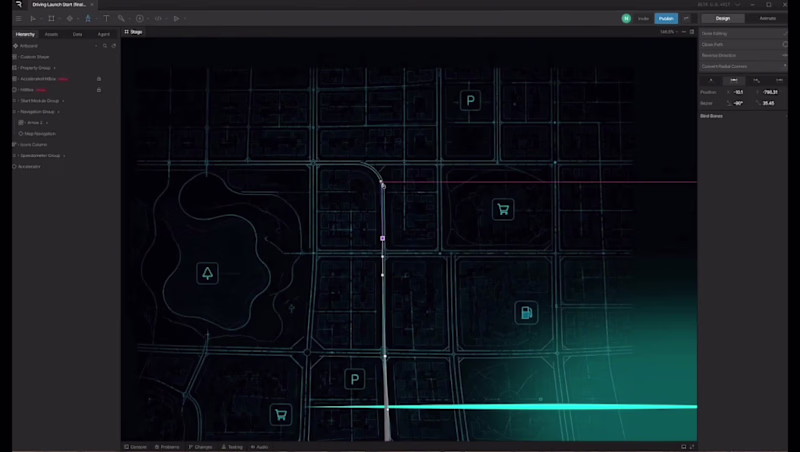Image resolution: width=800 pixels, height=452 pixels.
Task: Select the arrow Select tool
Action: click(33, 18)
